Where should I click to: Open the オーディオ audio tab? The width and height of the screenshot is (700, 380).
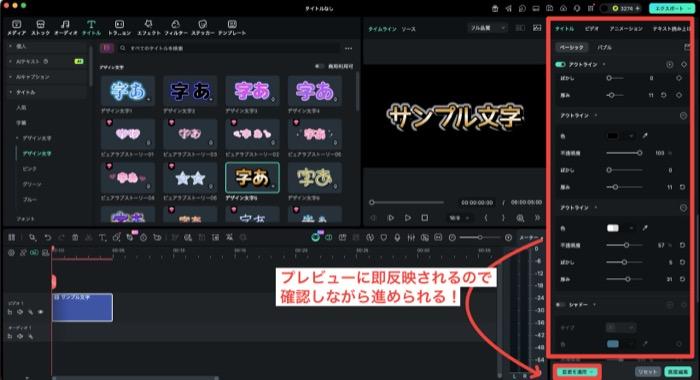tap(66, 27)
